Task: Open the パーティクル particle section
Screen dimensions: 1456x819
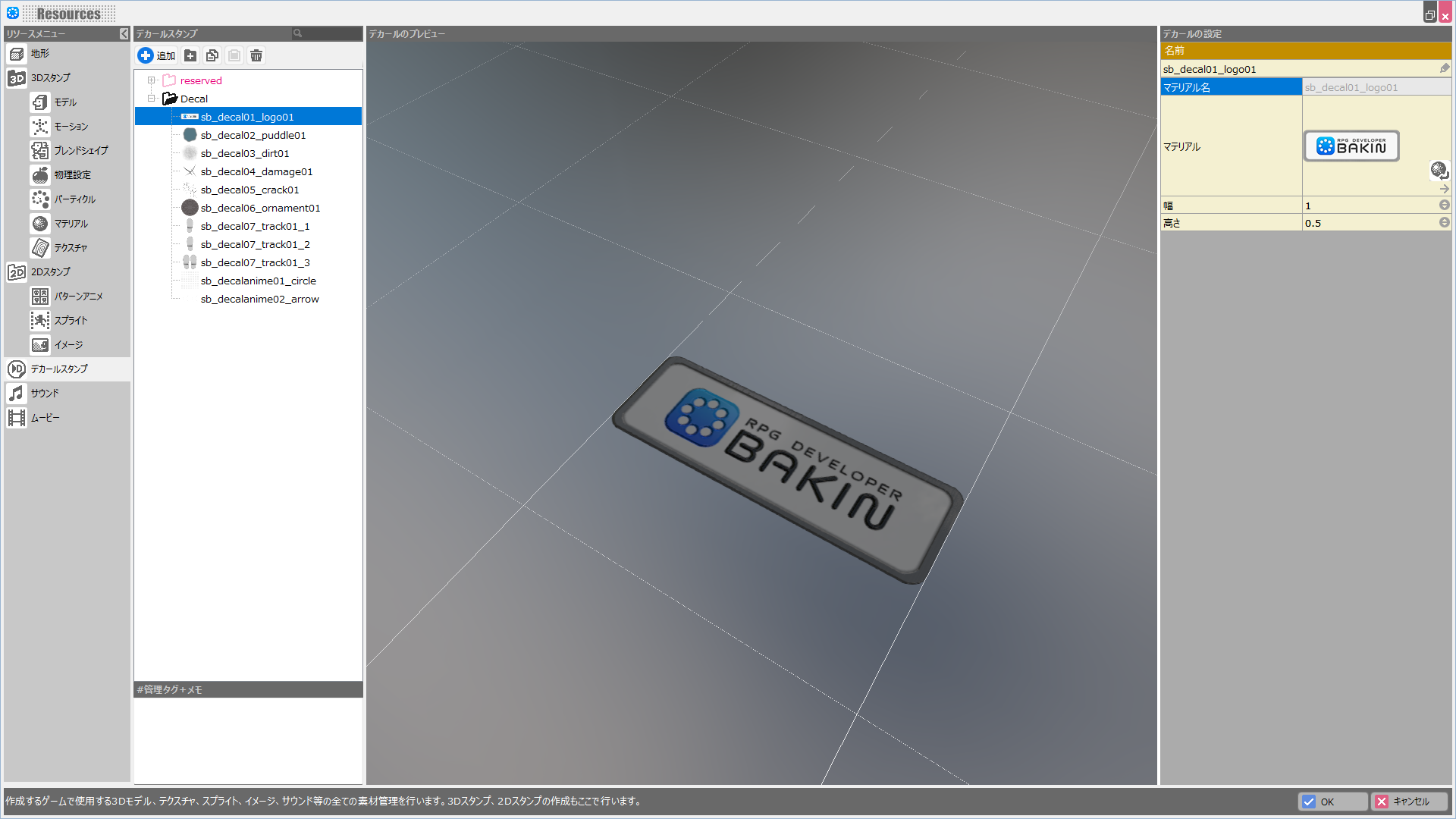Action: (x=74, y=199)
